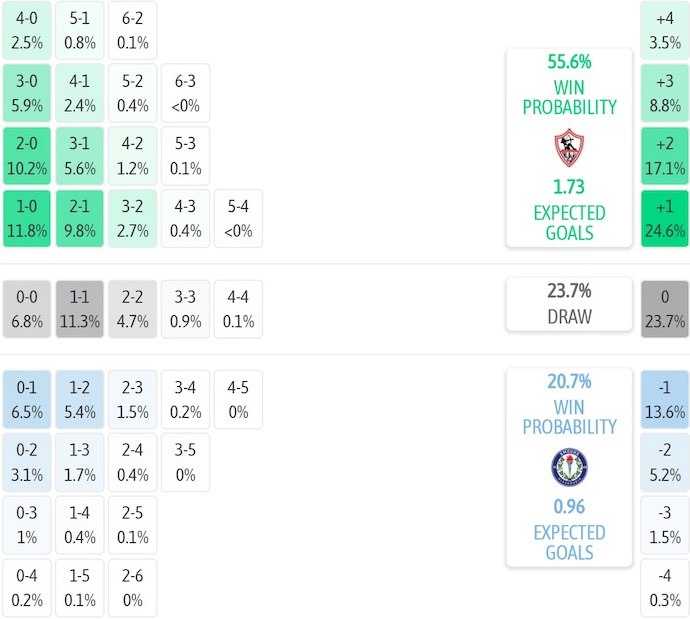Click the 0 margin draw box

[x=665, y=309]
